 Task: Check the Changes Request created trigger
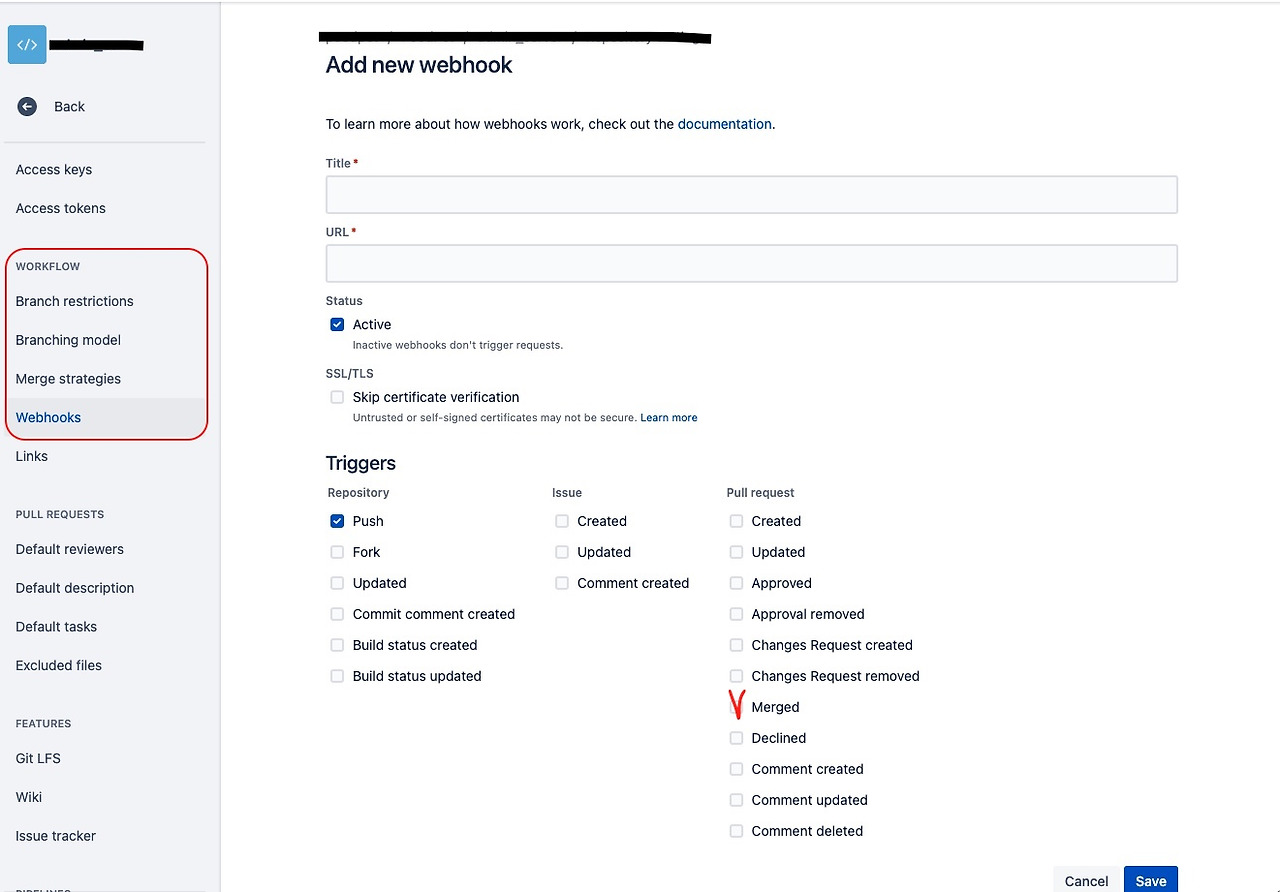click(x=736, y=645)
